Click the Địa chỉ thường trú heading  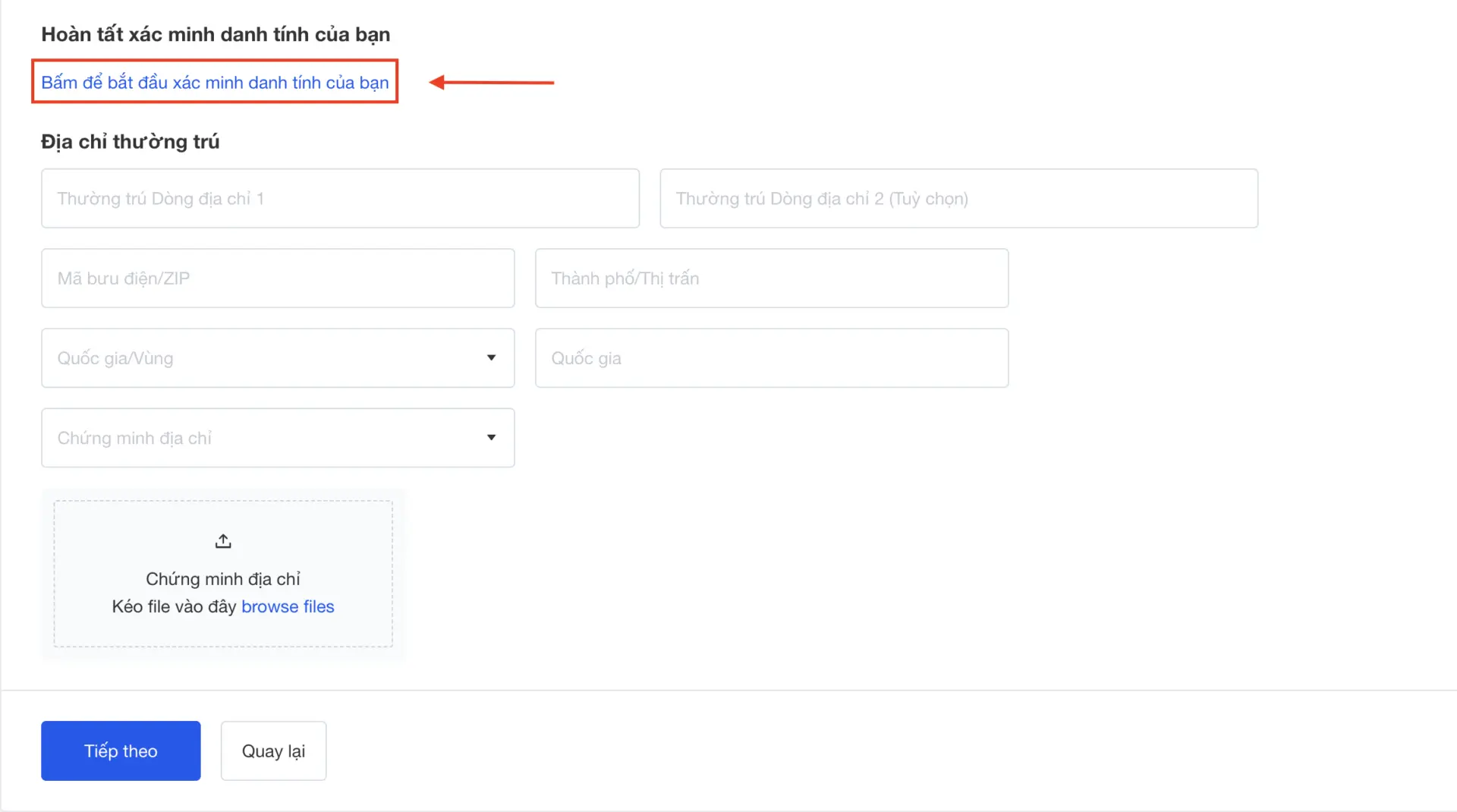[x=130, y=142]
